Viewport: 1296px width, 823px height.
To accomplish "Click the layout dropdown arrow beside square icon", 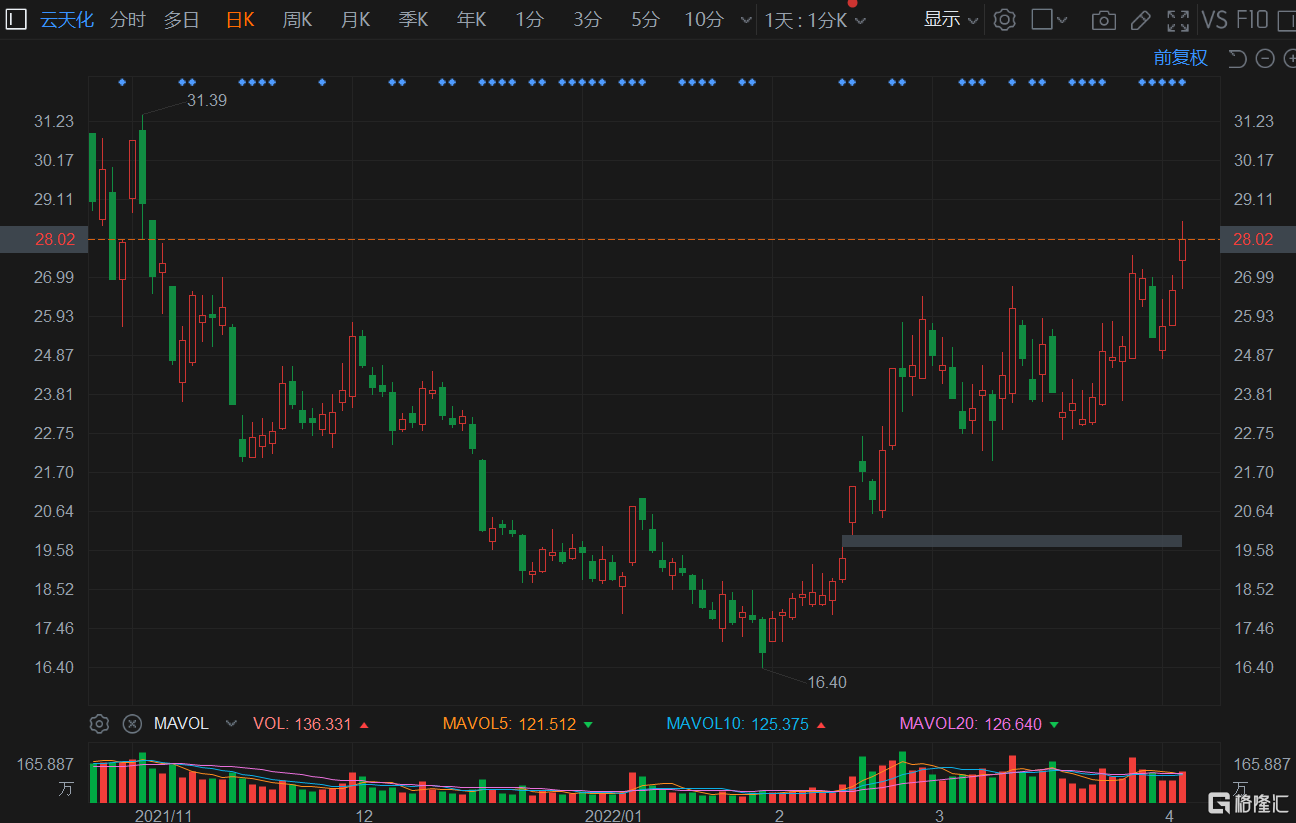I will click(x=1062, y=20).
